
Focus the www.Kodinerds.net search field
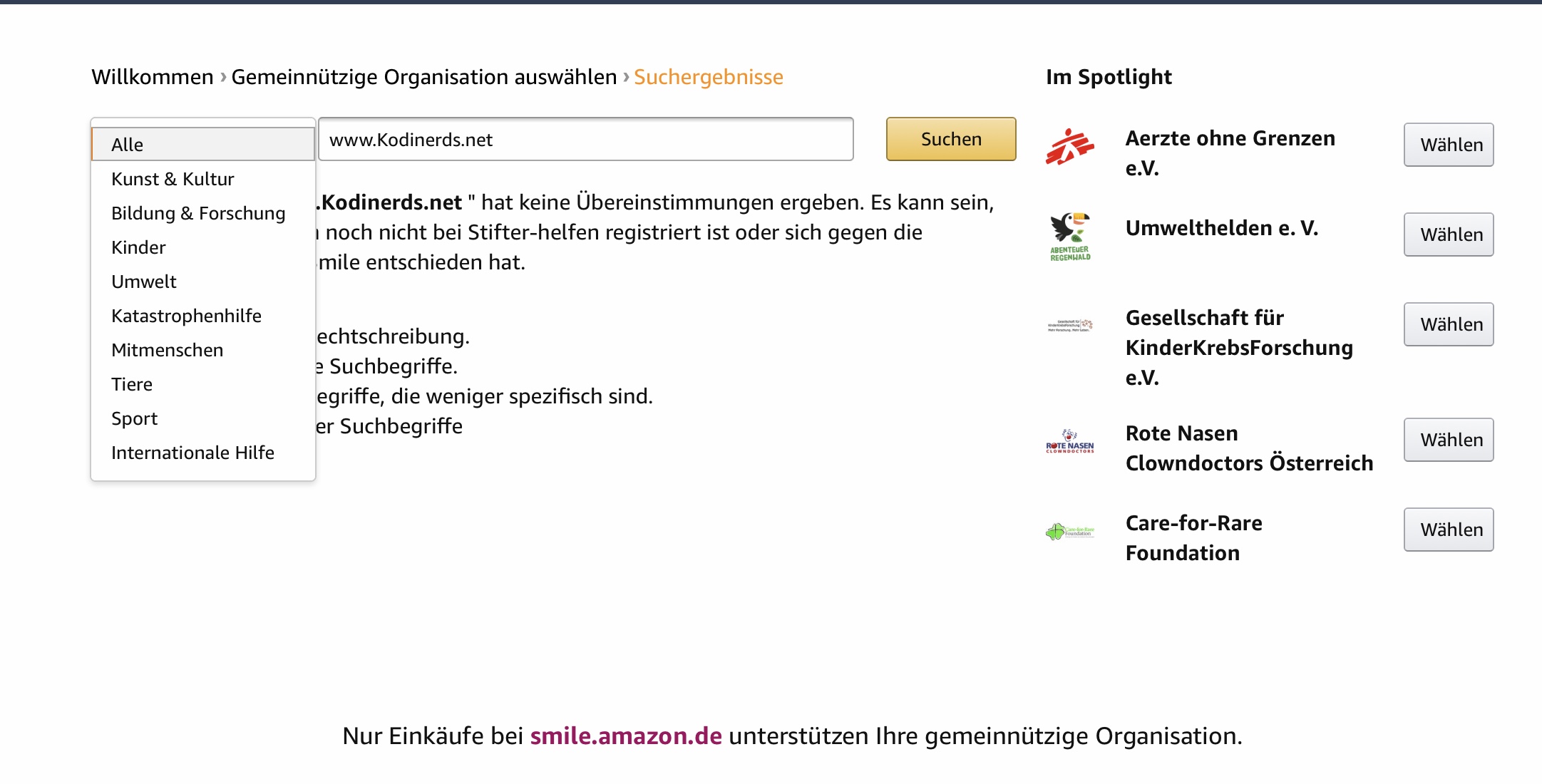pyautogui.click(x=586, y=139)
